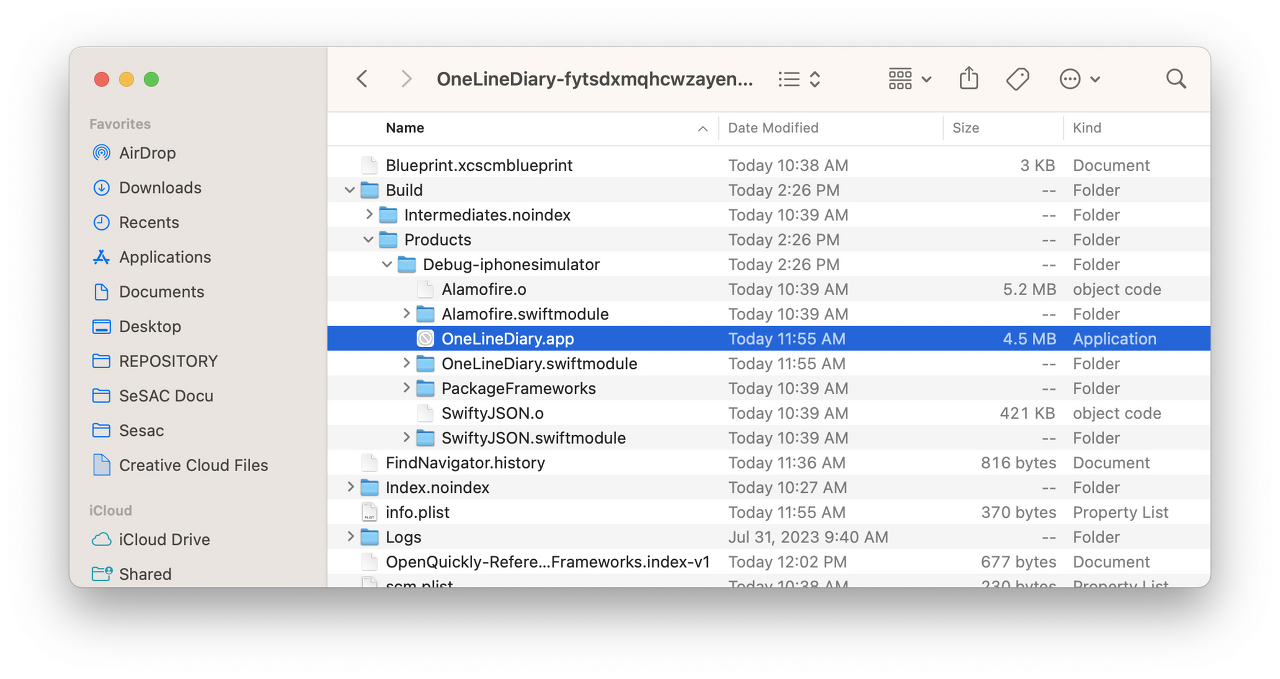Click the Tags toolbar icon
The height and width of the screenshot is (679, 1280).
[1018, 79]
